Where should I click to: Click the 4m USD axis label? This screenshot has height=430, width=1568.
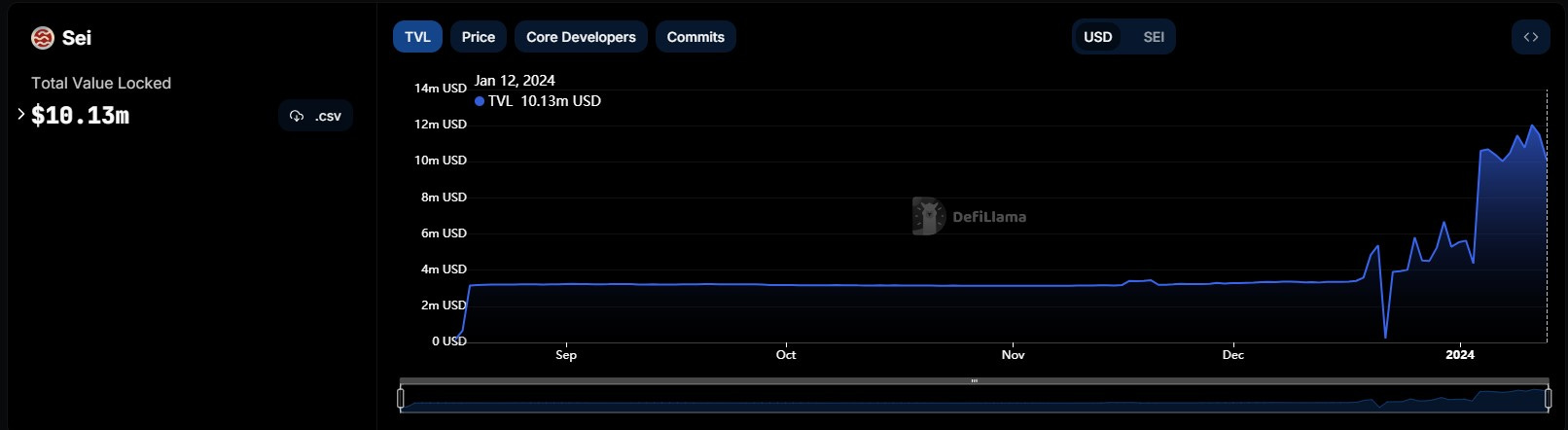pyautogui.click(x=444, y=269)
